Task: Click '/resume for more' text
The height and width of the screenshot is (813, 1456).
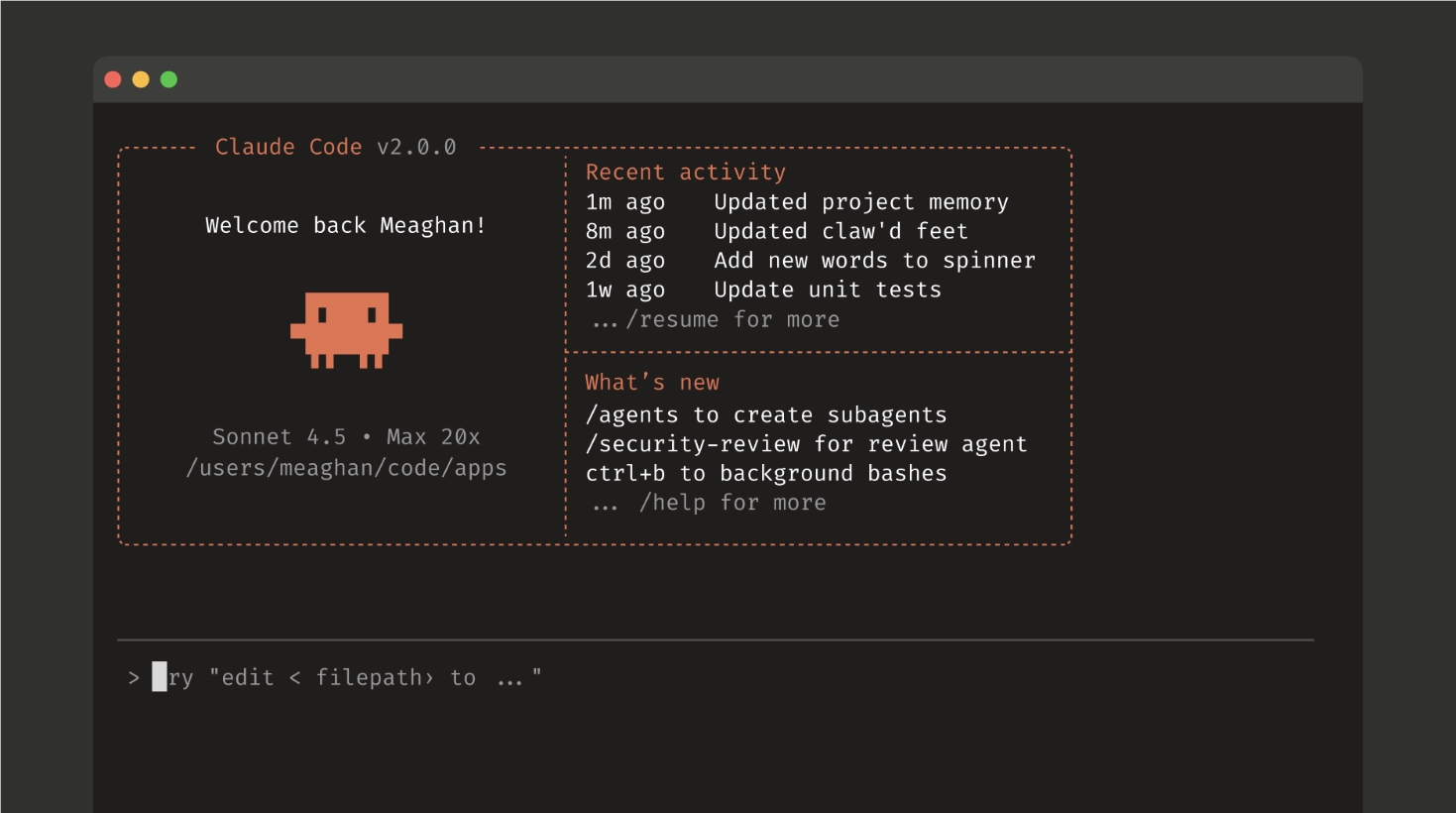Action: click(731, 319)
